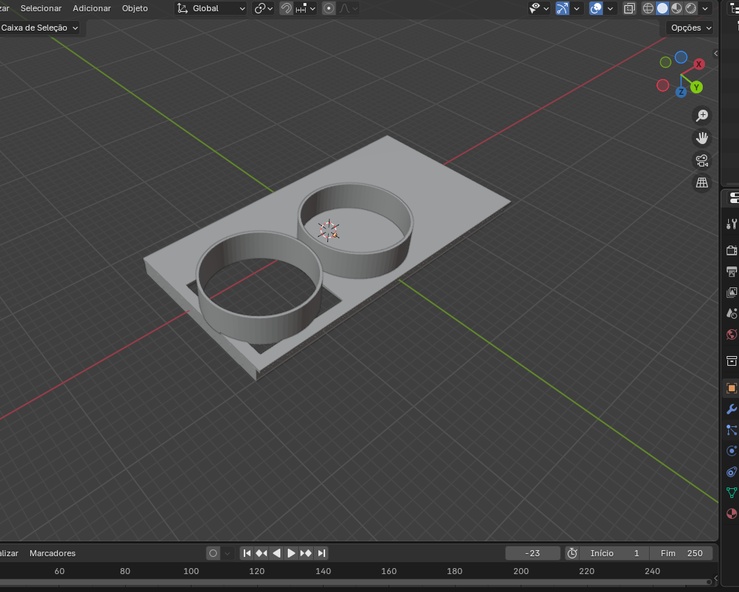Select the pan view hand icon

[702, 138]
